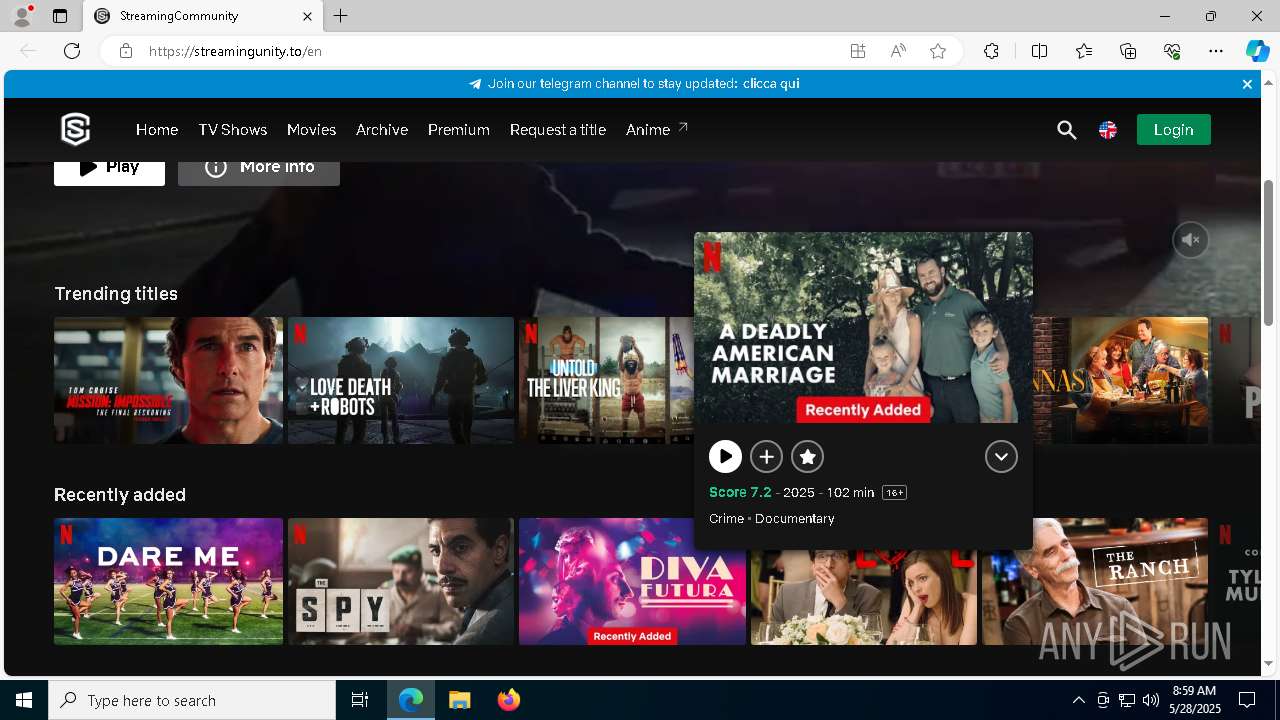Open Untold The Liver King thumbnail
Screen dimensions: 1280x720
[x=606, y=380]
